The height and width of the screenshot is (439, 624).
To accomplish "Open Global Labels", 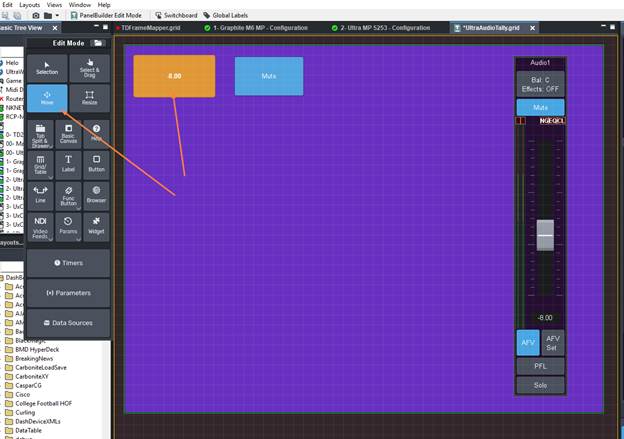I will 226,16.
